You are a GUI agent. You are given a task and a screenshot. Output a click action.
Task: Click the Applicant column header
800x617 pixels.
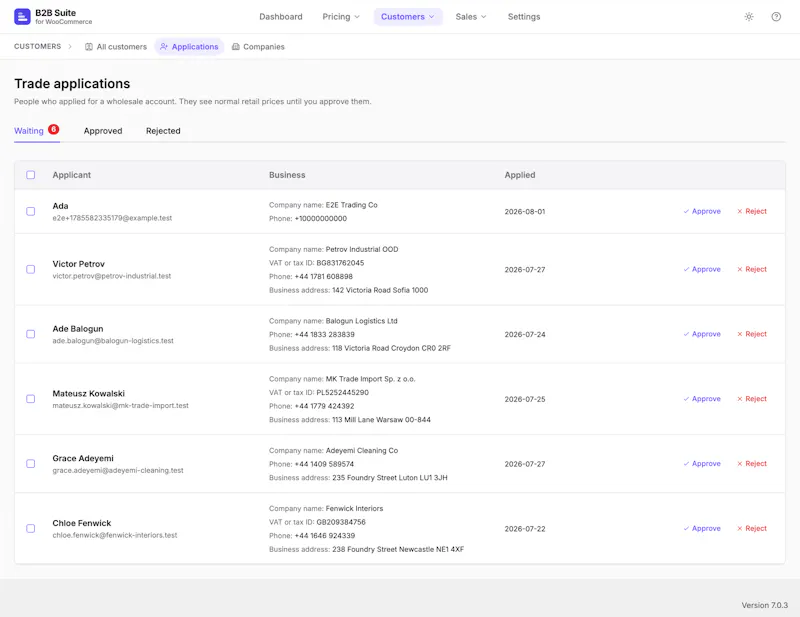[71, 175]
